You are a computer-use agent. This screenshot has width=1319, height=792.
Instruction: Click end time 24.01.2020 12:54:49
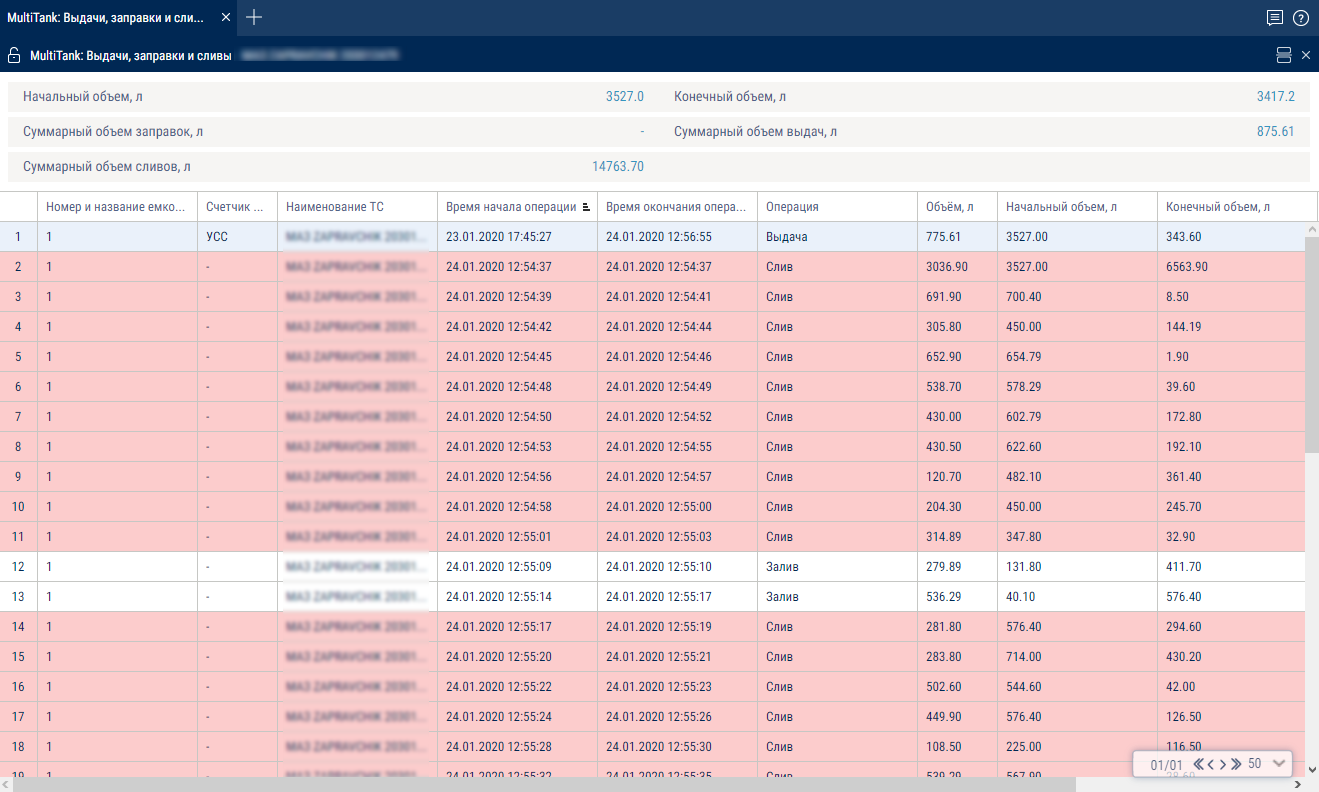click(677, 387)
